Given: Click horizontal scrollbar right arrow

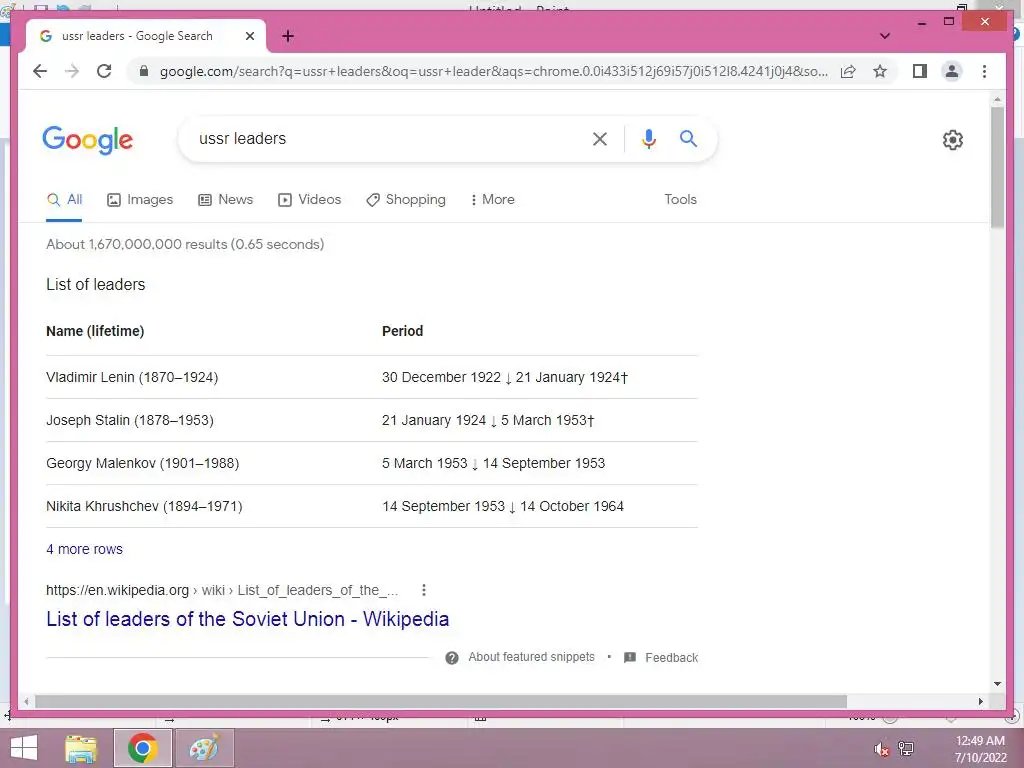Looking at the screenshot, I should coord(980,701).
